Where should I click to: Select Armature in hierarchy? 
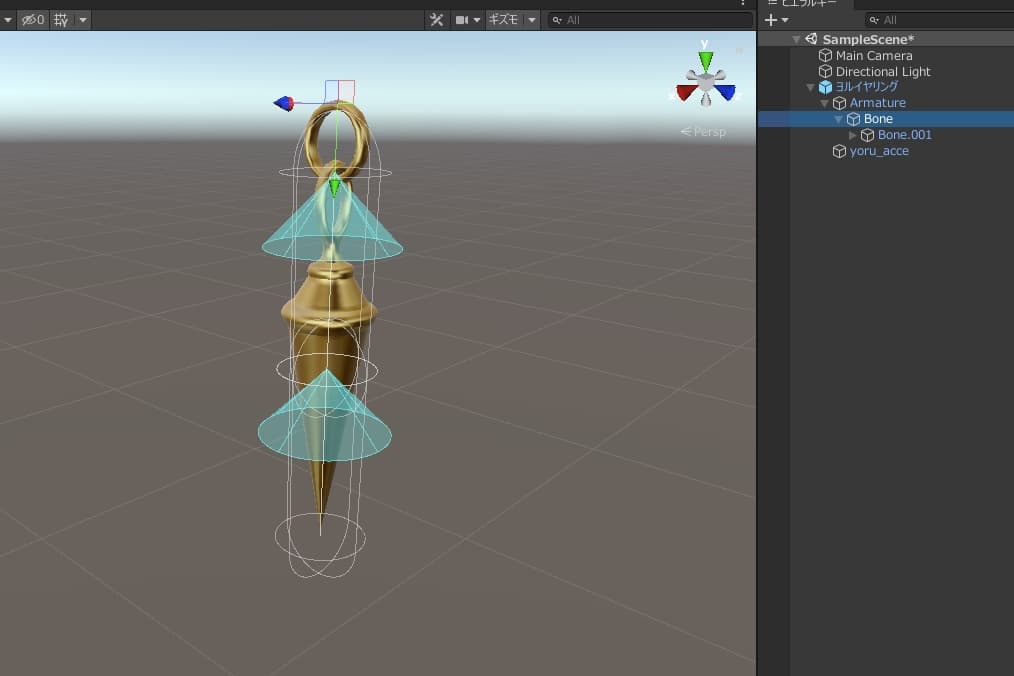click(x=878, y=103)
